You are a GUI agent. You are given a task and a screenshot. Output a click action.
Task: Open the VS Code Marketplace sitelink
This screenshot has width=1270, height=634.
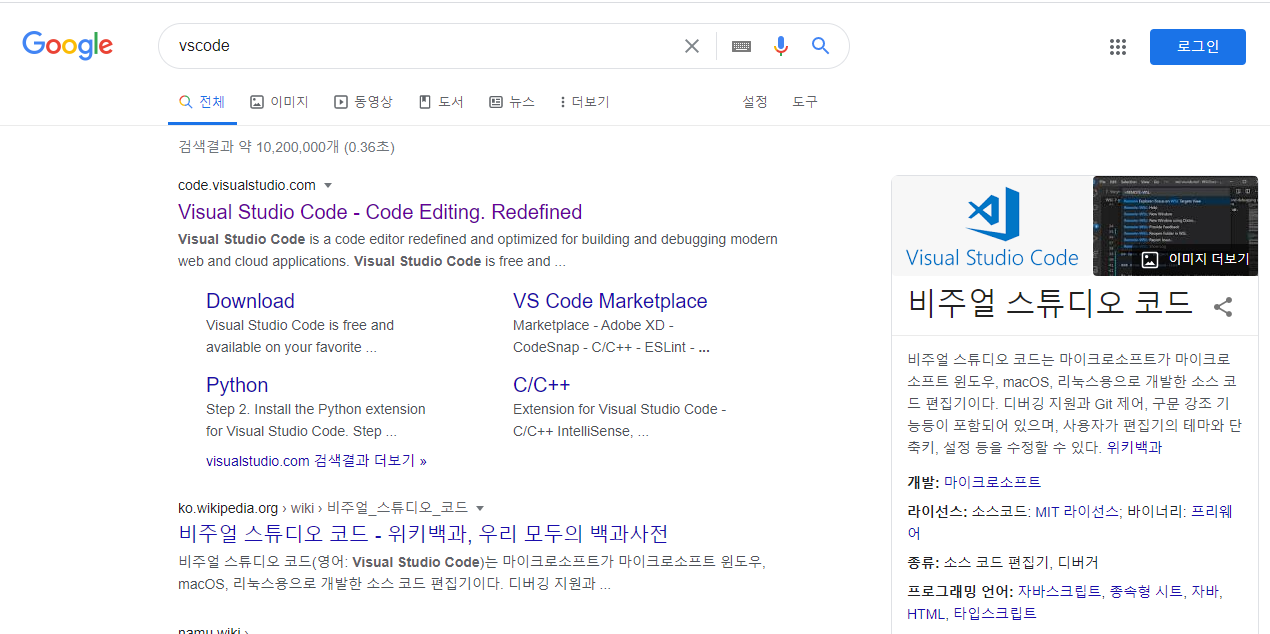(x=610, y=301)
